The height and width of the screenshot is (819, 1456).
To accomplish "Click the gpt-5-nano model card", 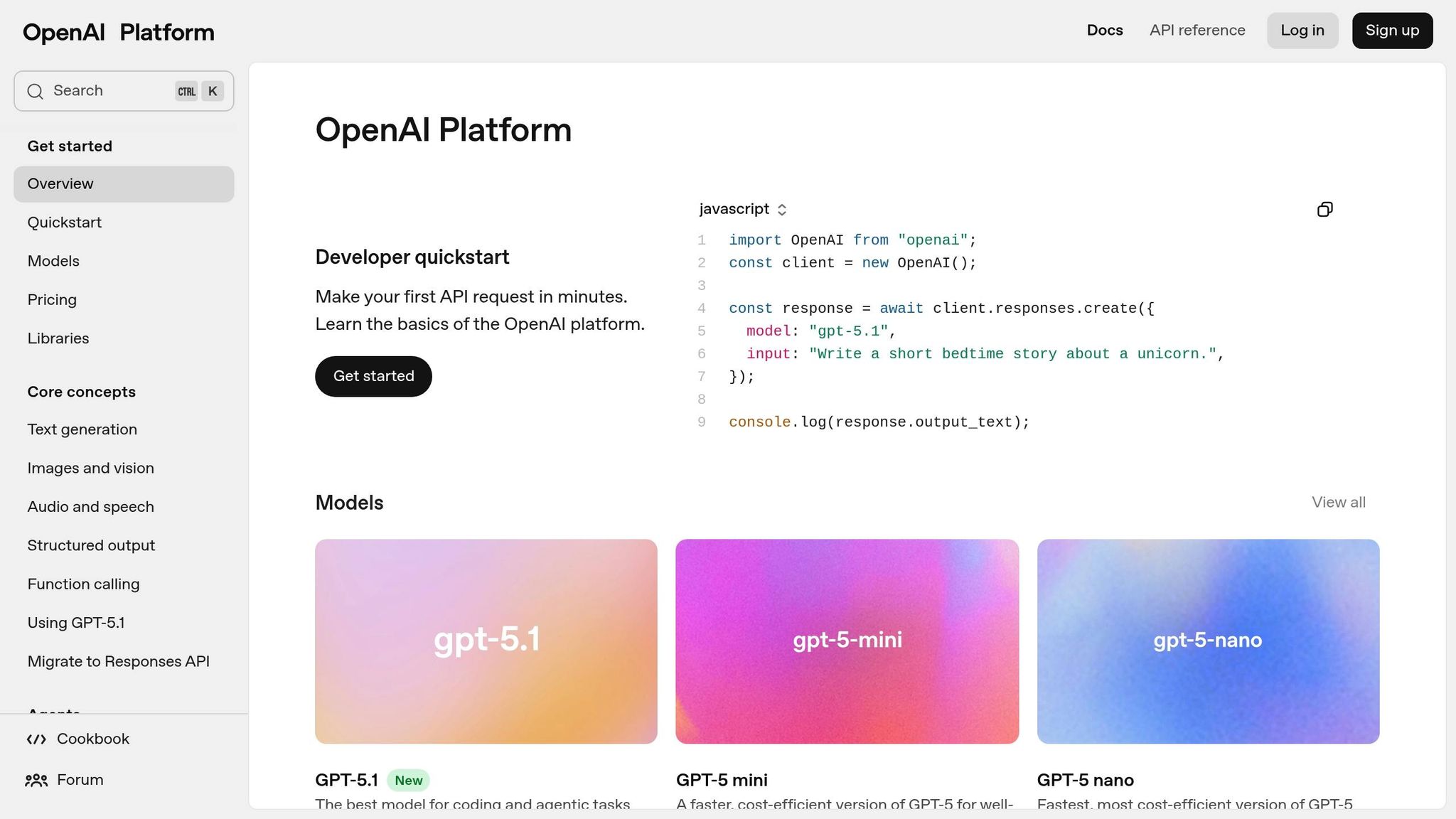I will [x=1207, y=641].
